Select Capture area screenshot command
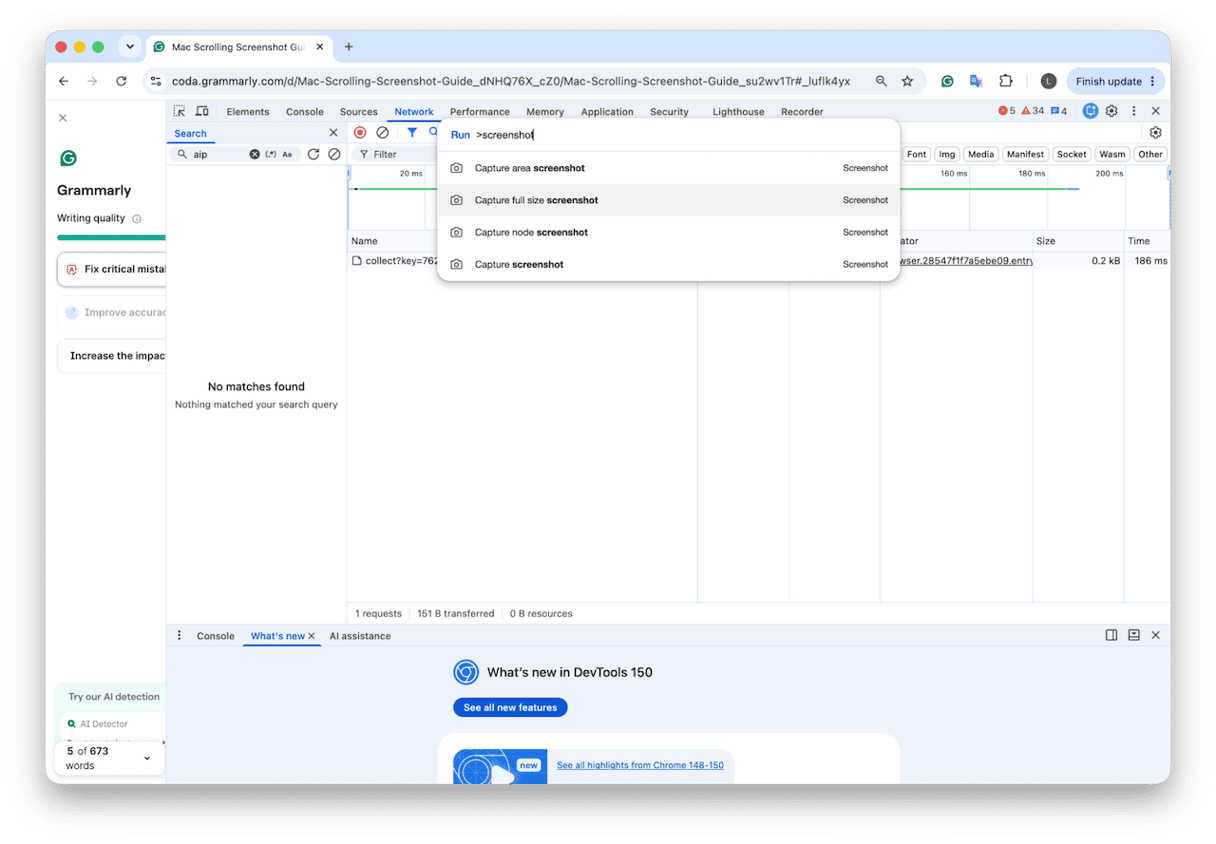This screenshot has width=1216, height=844. 668,168
